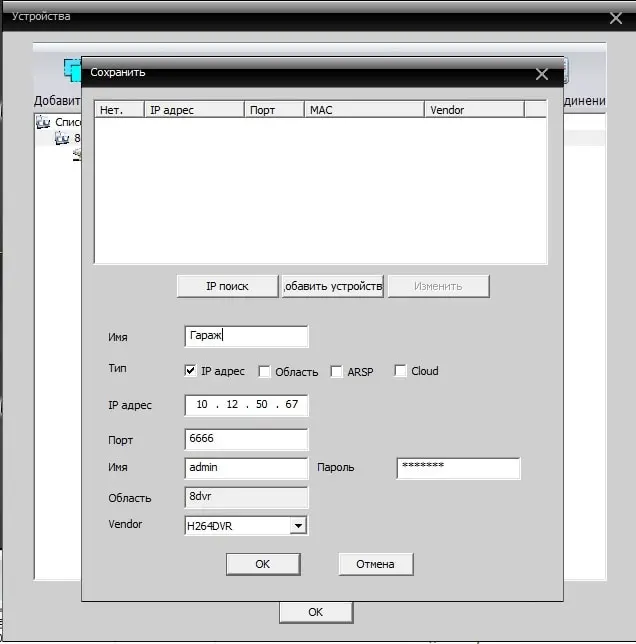
Task: Check the Cloud connection type box
Action: pos(401,371)
